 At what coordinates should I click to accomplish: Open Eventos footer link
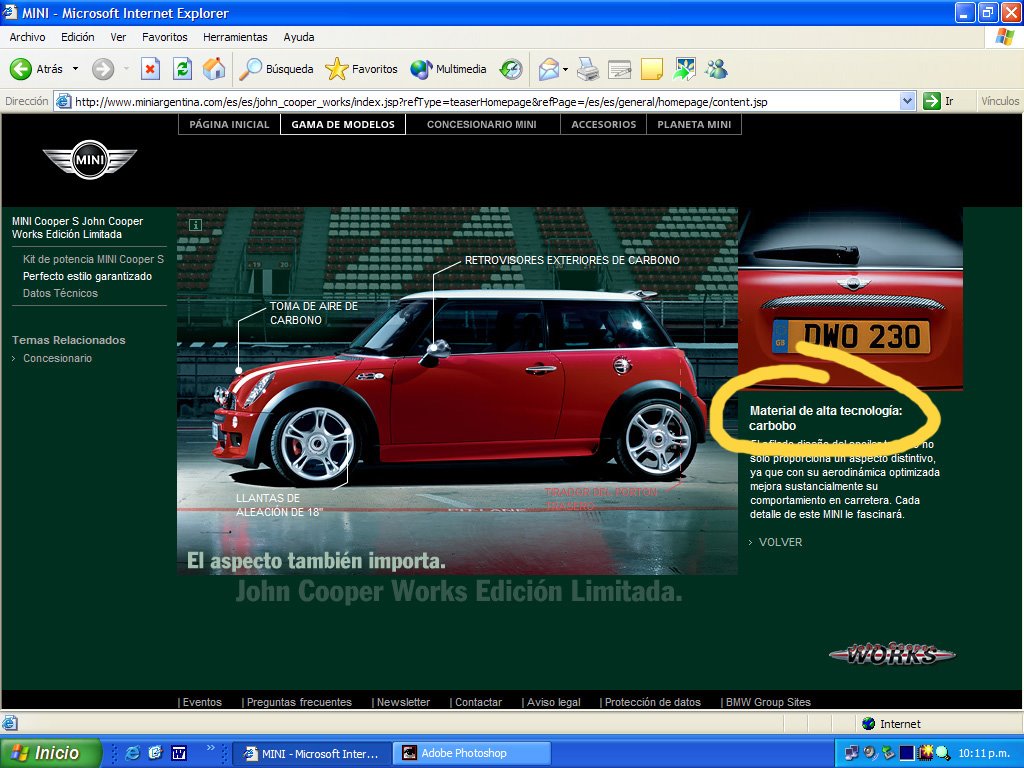pos(202,702)
